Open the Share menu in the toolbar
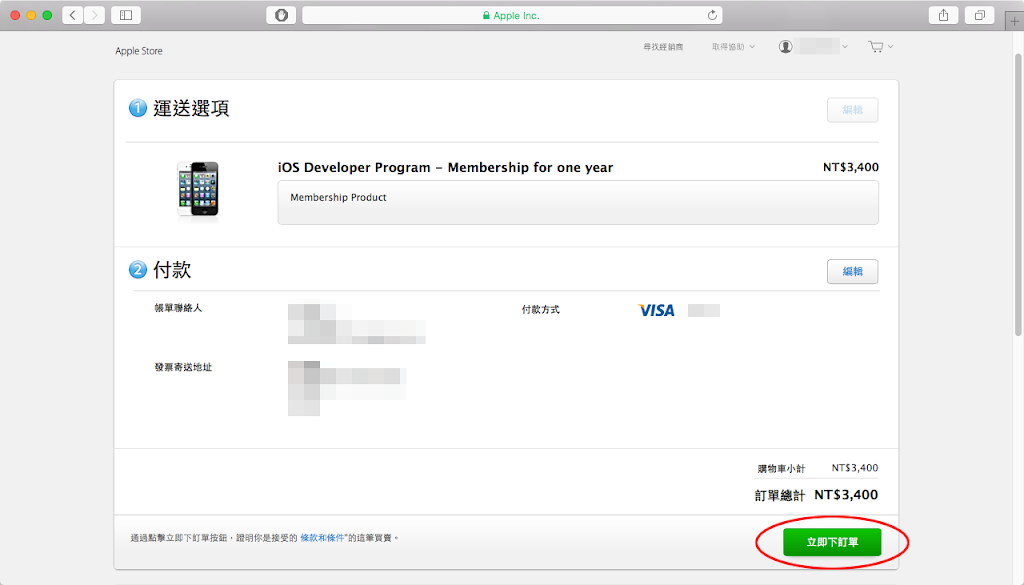Image resolution: width=1024 pixels, height=585 pixels. 943,15
